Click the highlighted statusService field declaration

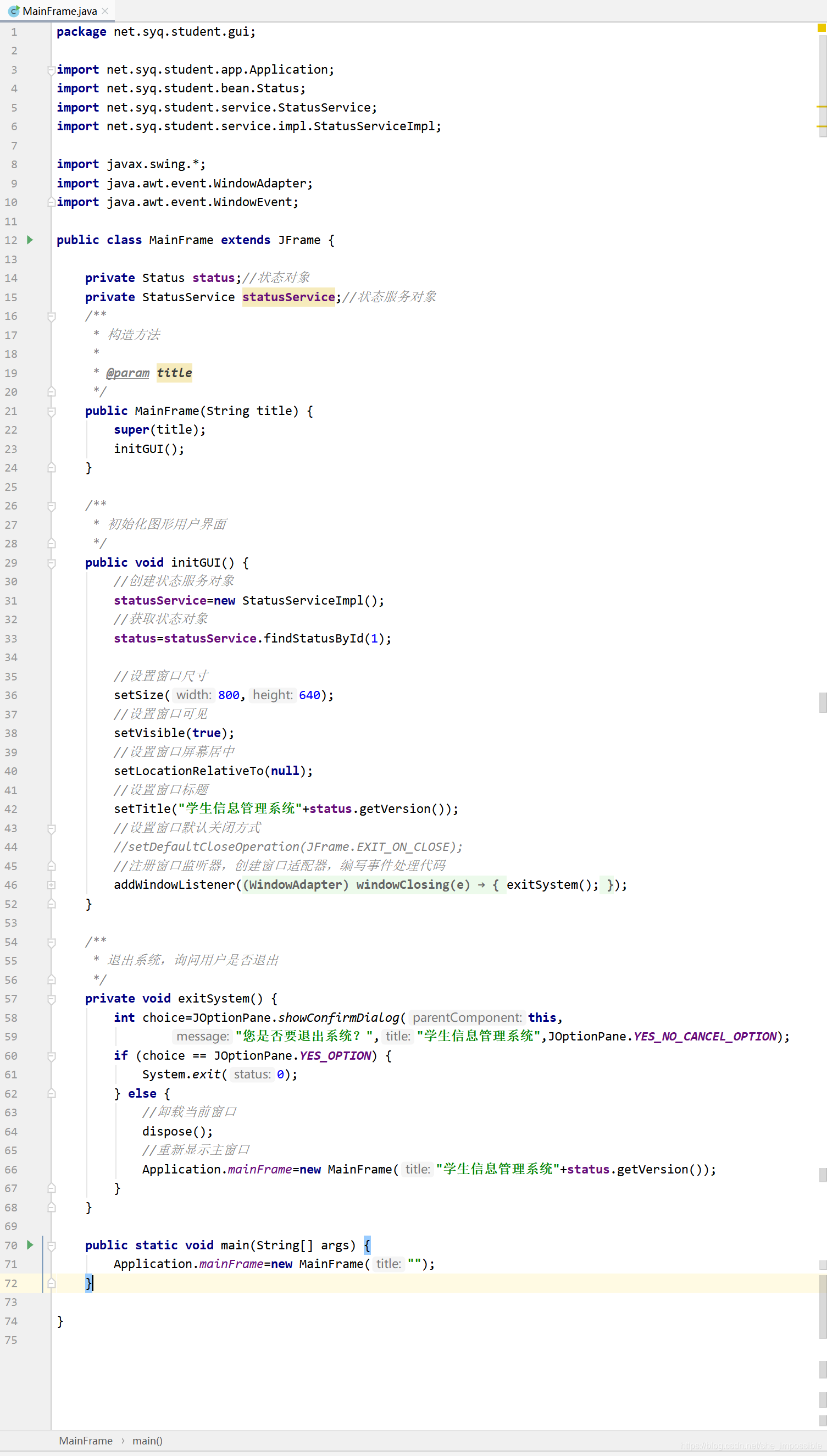[288, 297]
